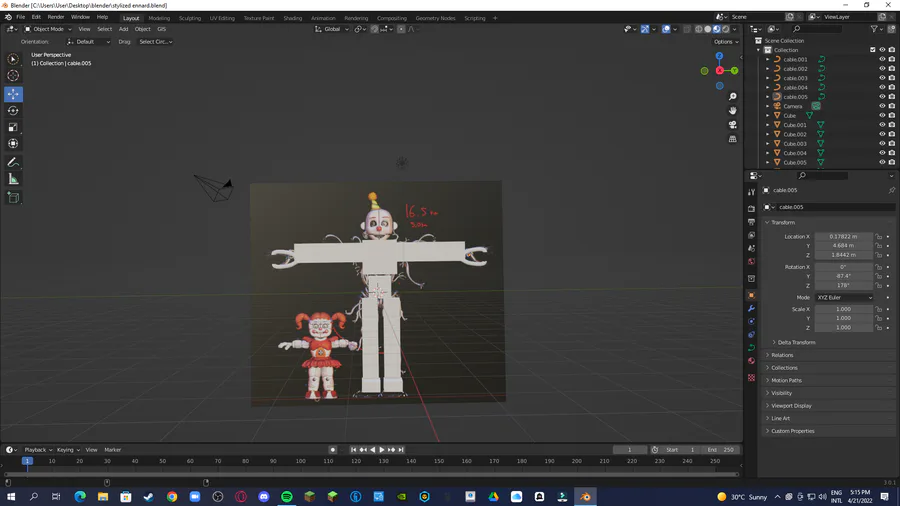900x506 pixels.
Task: Open the Texture properties checker tab
Action: pos(751,377)
